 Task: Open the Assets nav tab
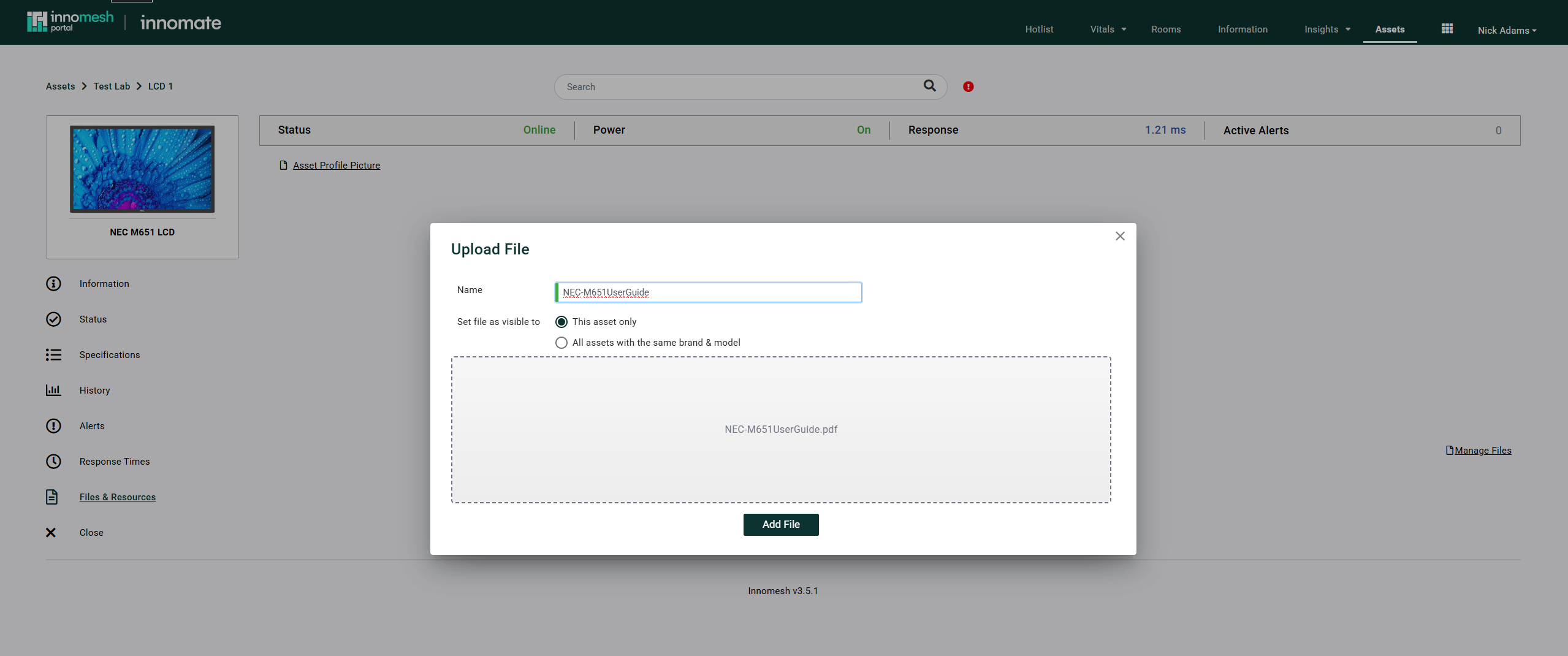tap(1390, 29)
